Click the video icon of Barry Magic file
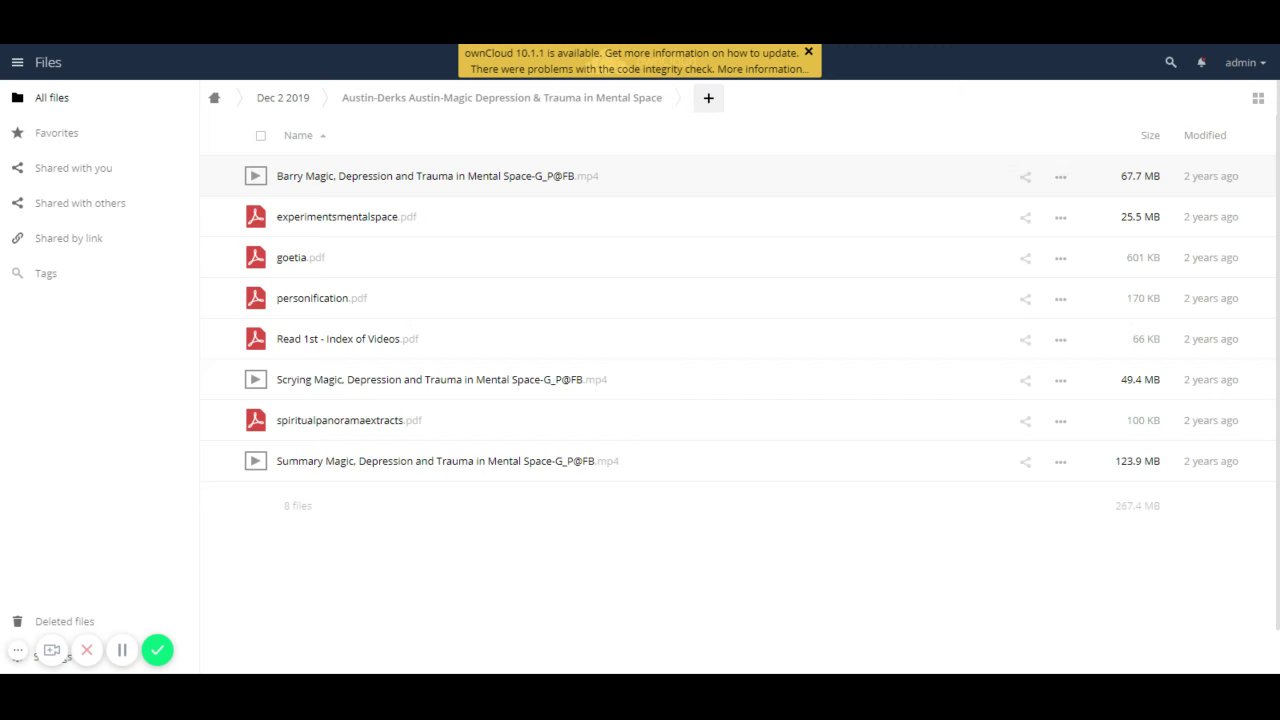The height and width of the screenshot is (720, 1280). [x=256, y=176]
